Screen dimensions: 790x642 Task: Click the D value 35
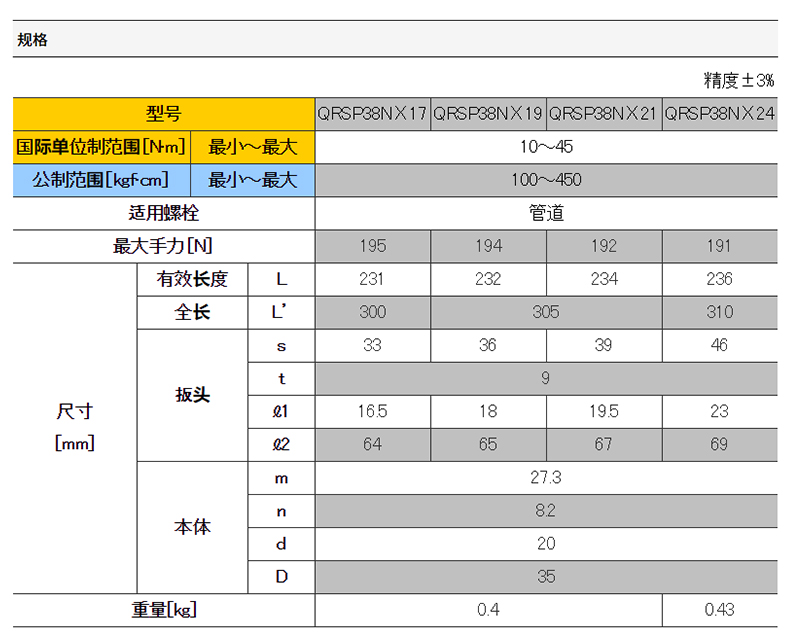546,576
